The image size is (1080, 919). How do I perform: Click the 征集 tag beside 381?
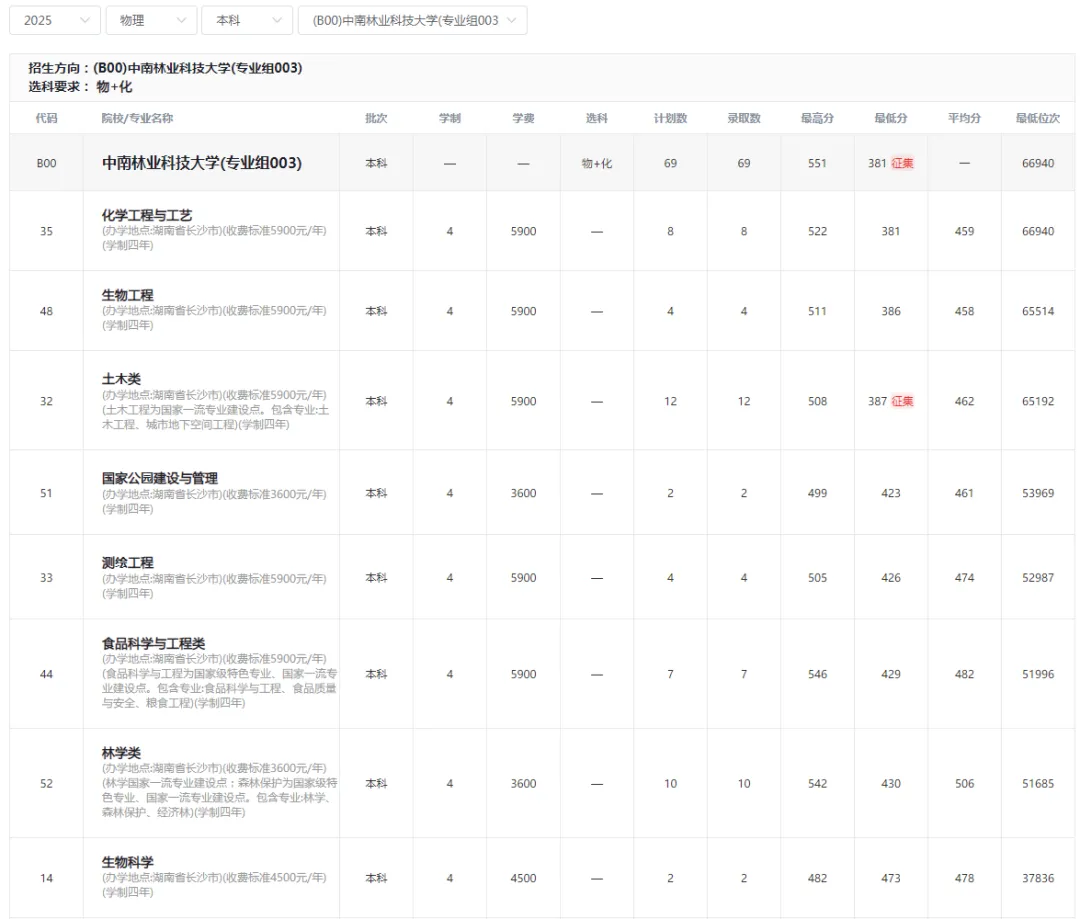[902, 163]
